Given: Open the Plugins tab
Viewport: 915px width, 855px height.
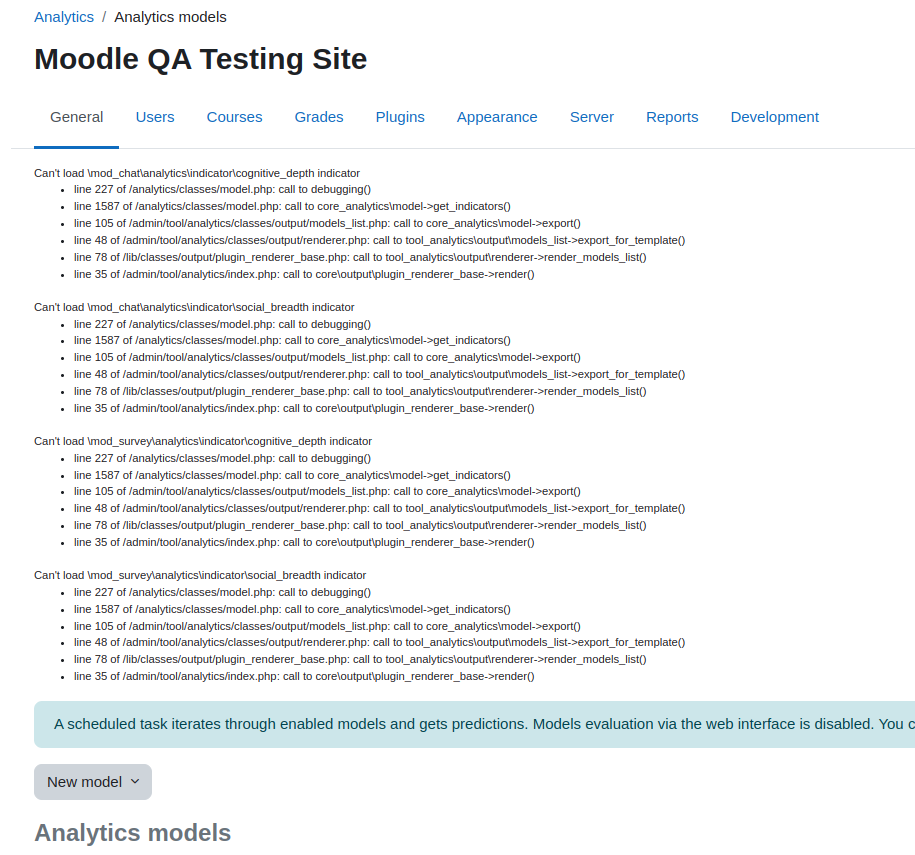Looking at the screenshot, I should (x=400, y=117).
